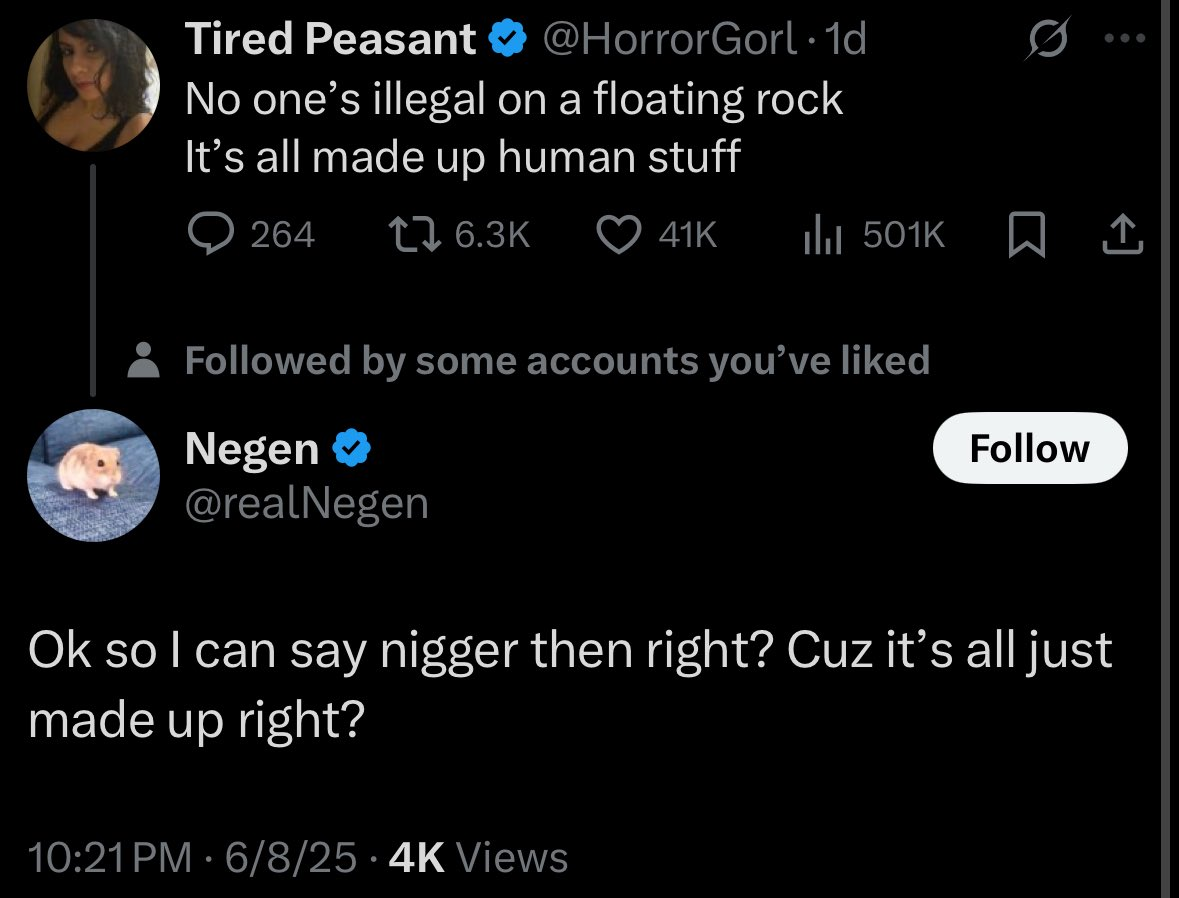Follow the Negen account
Viewport: 1179px width, 898px height.
(1029, 448)
